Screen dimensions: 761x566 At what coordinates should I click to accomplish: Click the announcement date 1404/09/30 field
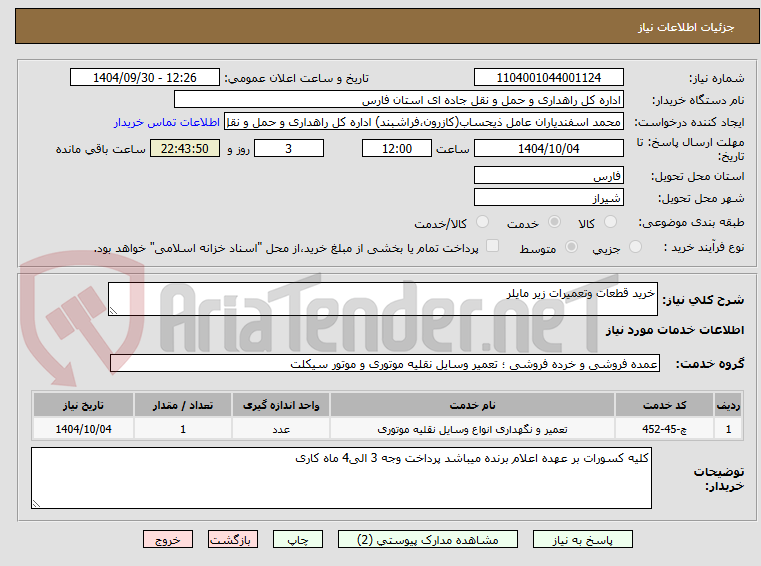point(145,78)
